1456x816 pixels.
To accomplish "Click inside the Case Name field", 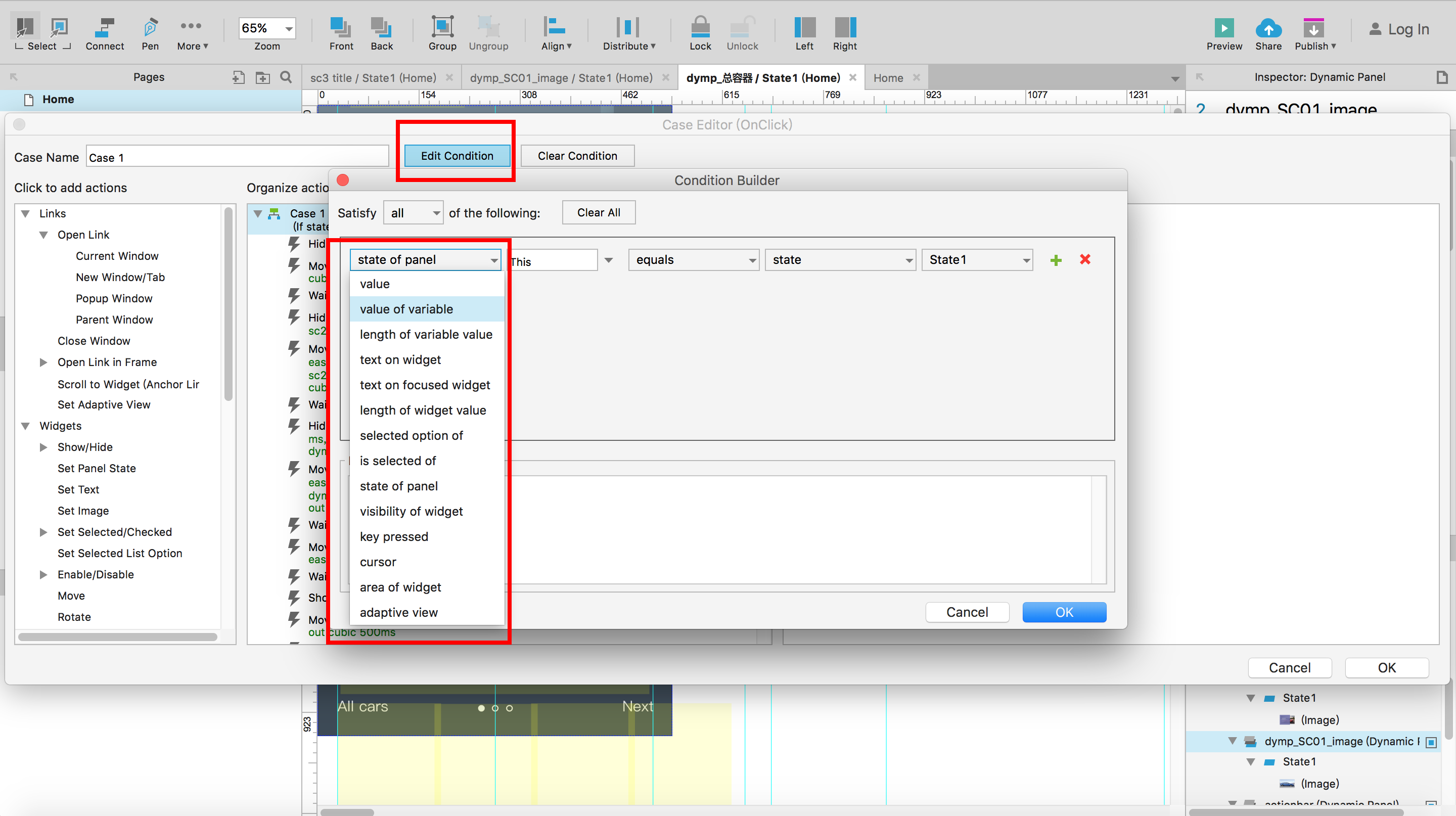I will 238,158.
